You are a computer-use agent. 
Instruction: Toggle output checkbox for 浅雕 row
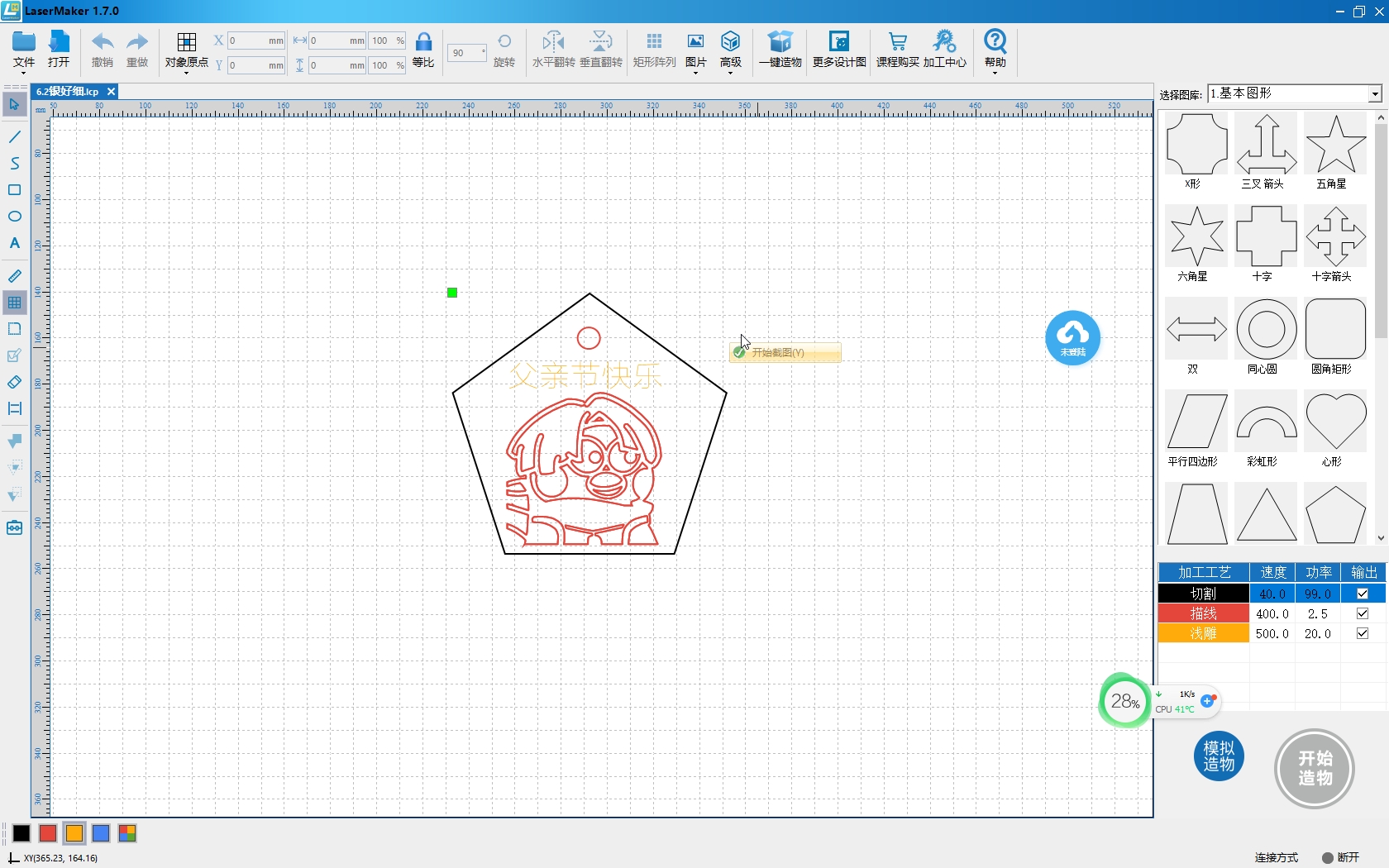tap(1363, 633)
